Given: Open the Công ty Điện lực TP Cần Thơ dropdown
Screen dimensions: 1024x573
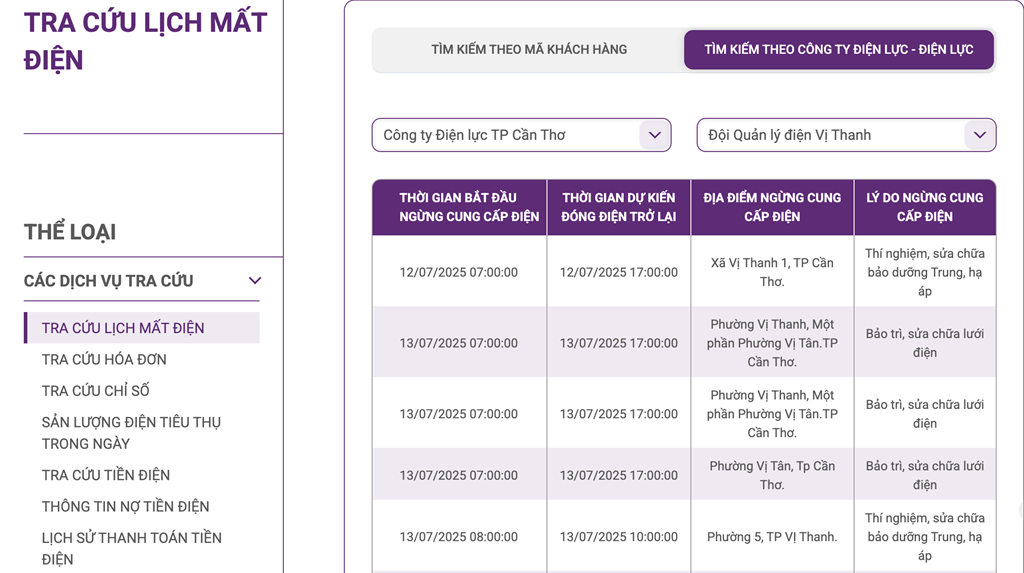Looking at the screenshot, I should [x=510, y=135].
